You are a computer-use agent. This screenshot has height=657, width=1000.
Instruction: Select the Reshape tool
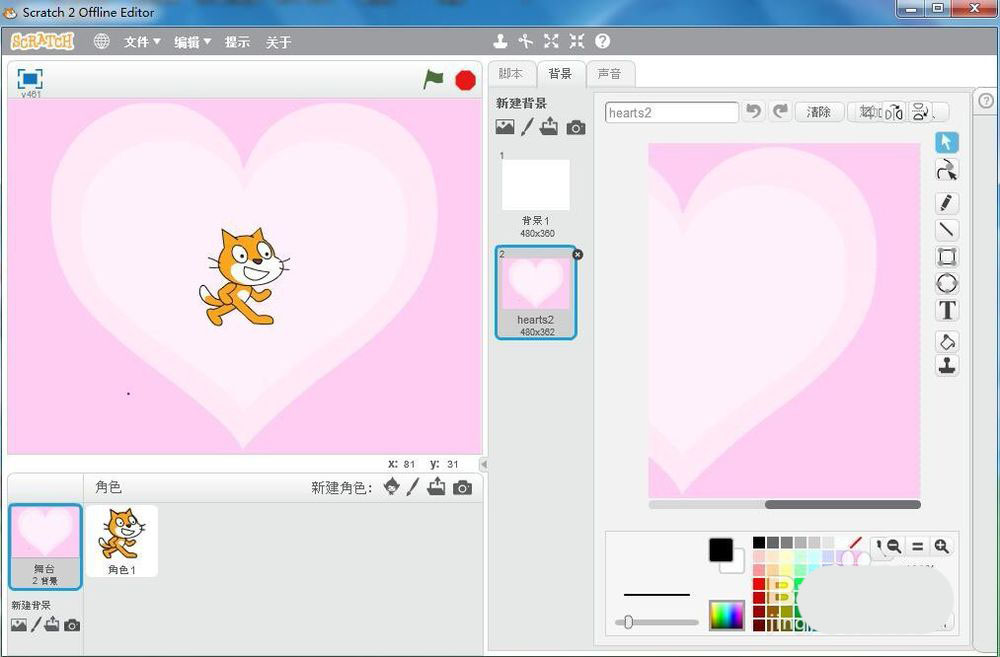(946, 170)
